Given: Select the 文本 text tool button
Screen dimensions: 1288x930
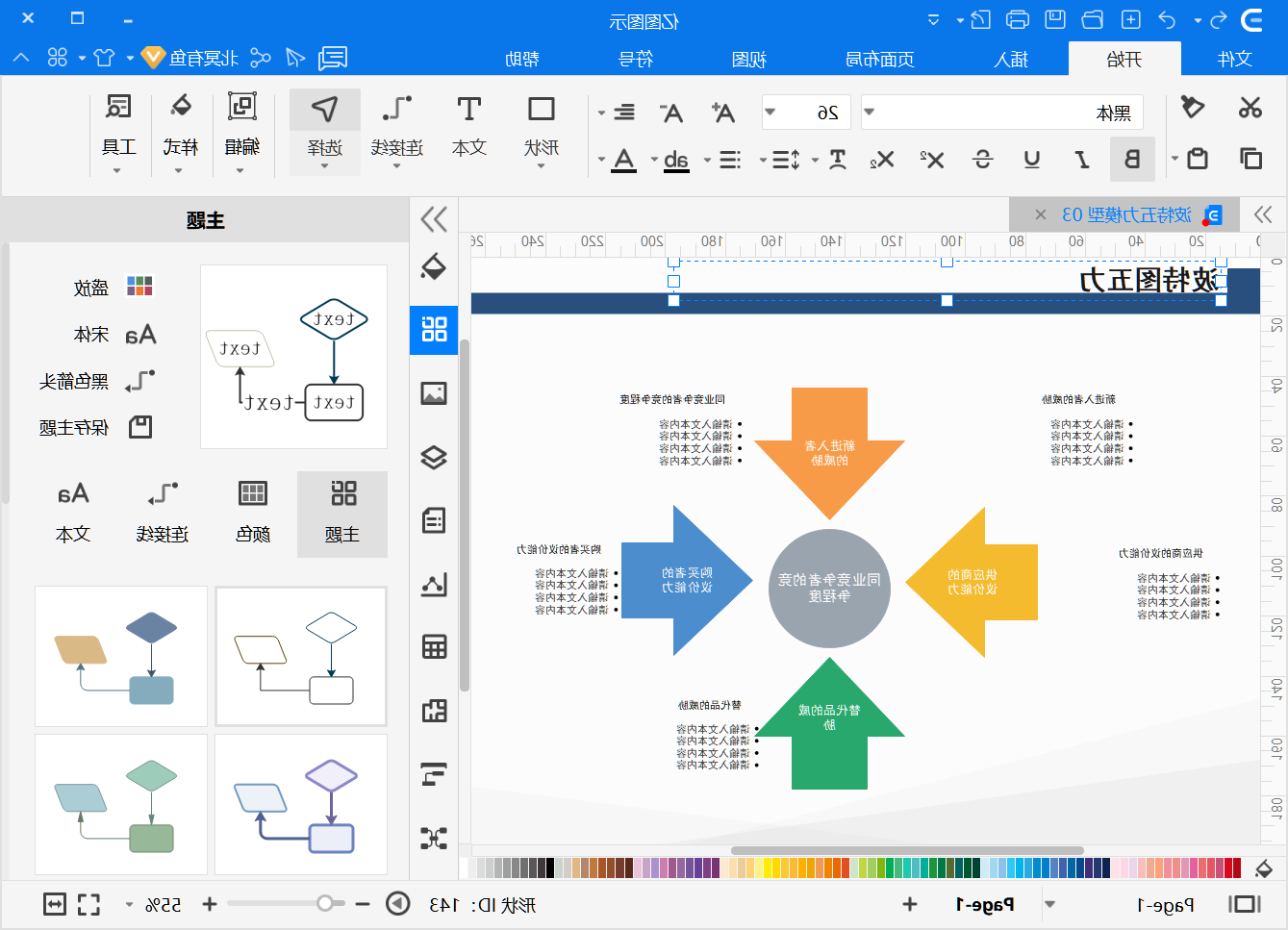Looking at the screenshot, I should coord(469,127).
